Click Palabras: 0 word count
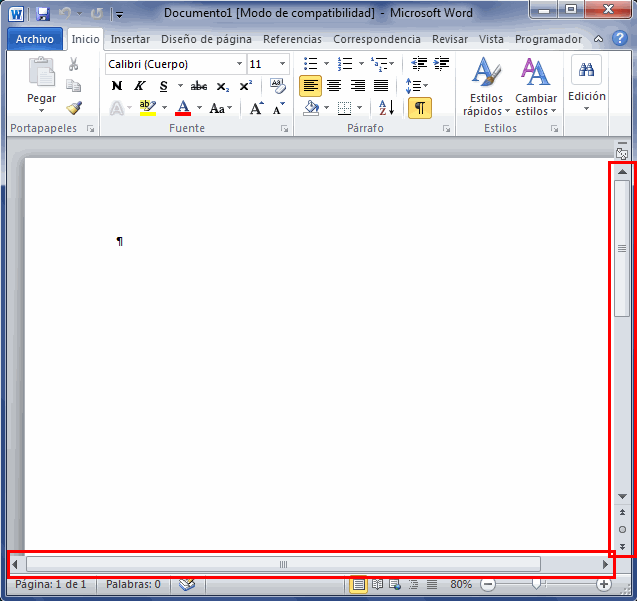The width and height of the screenshot is (637, 601). pyautogui.click(x=133, y=584)
